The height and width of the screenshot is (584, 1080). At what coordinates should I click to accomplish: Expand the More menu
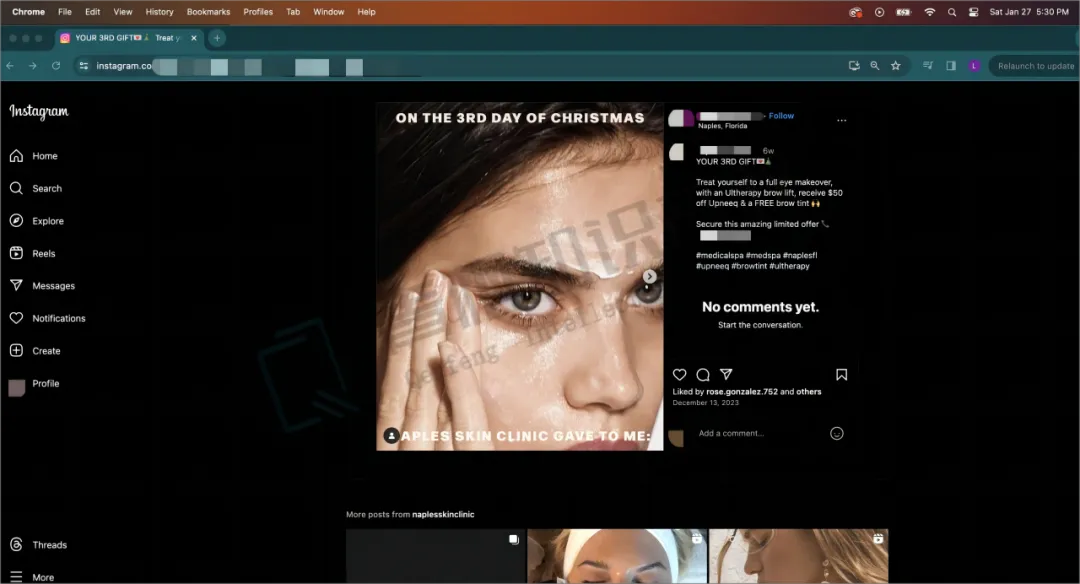pos(32,577)
